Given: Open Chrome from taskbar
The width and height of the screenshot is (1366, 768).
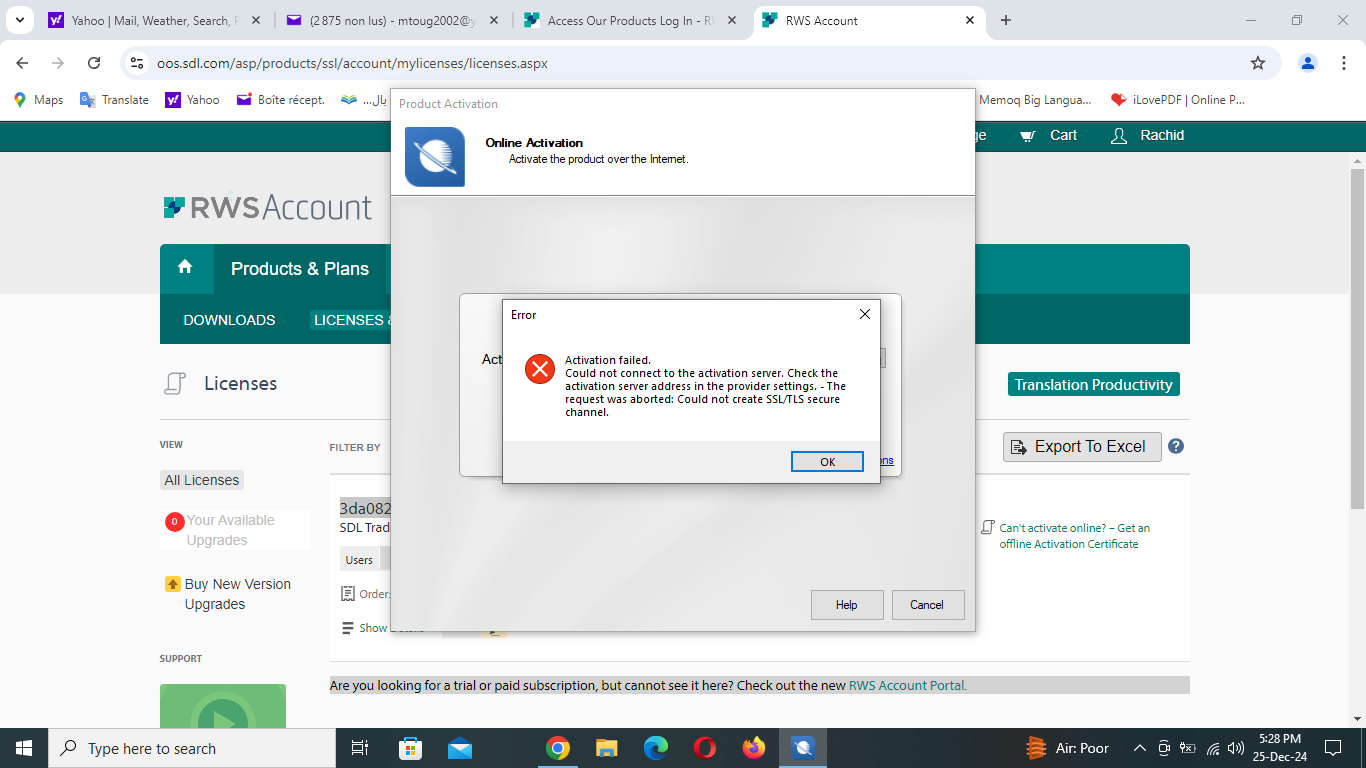Looking at the screenshot, I should 558,748.
